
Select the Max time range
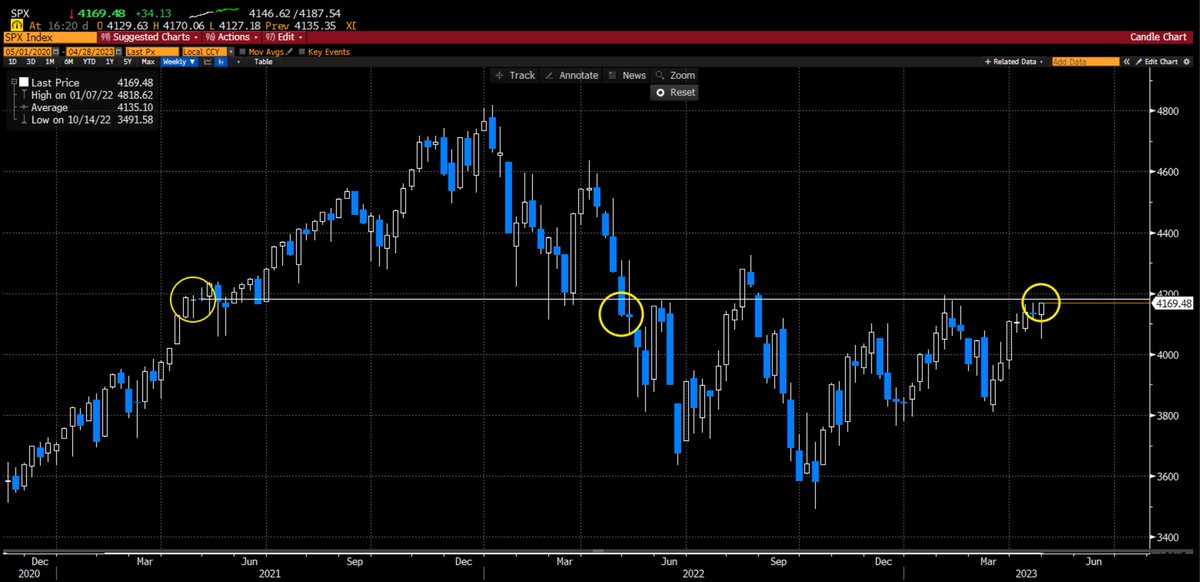(x=148, y=62)
